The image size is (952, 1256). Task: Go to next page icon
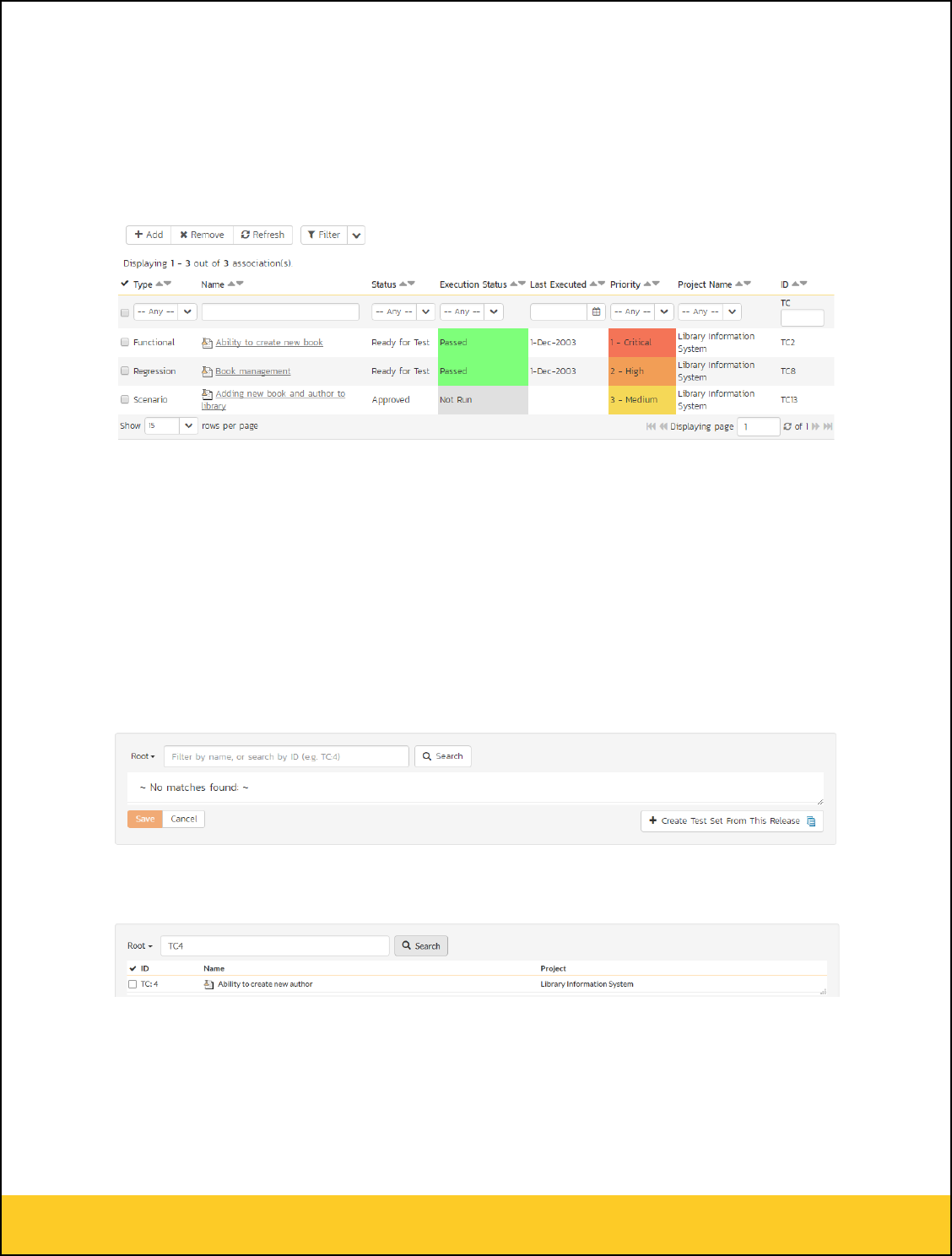coord(815,426)
